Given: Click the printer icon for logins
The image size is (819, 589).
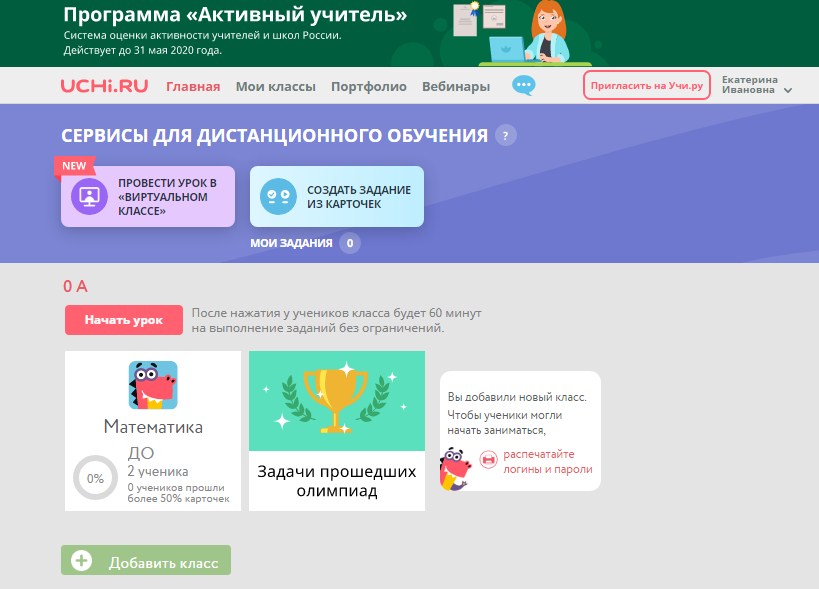Looking at the screenshot, I should 488,460.
